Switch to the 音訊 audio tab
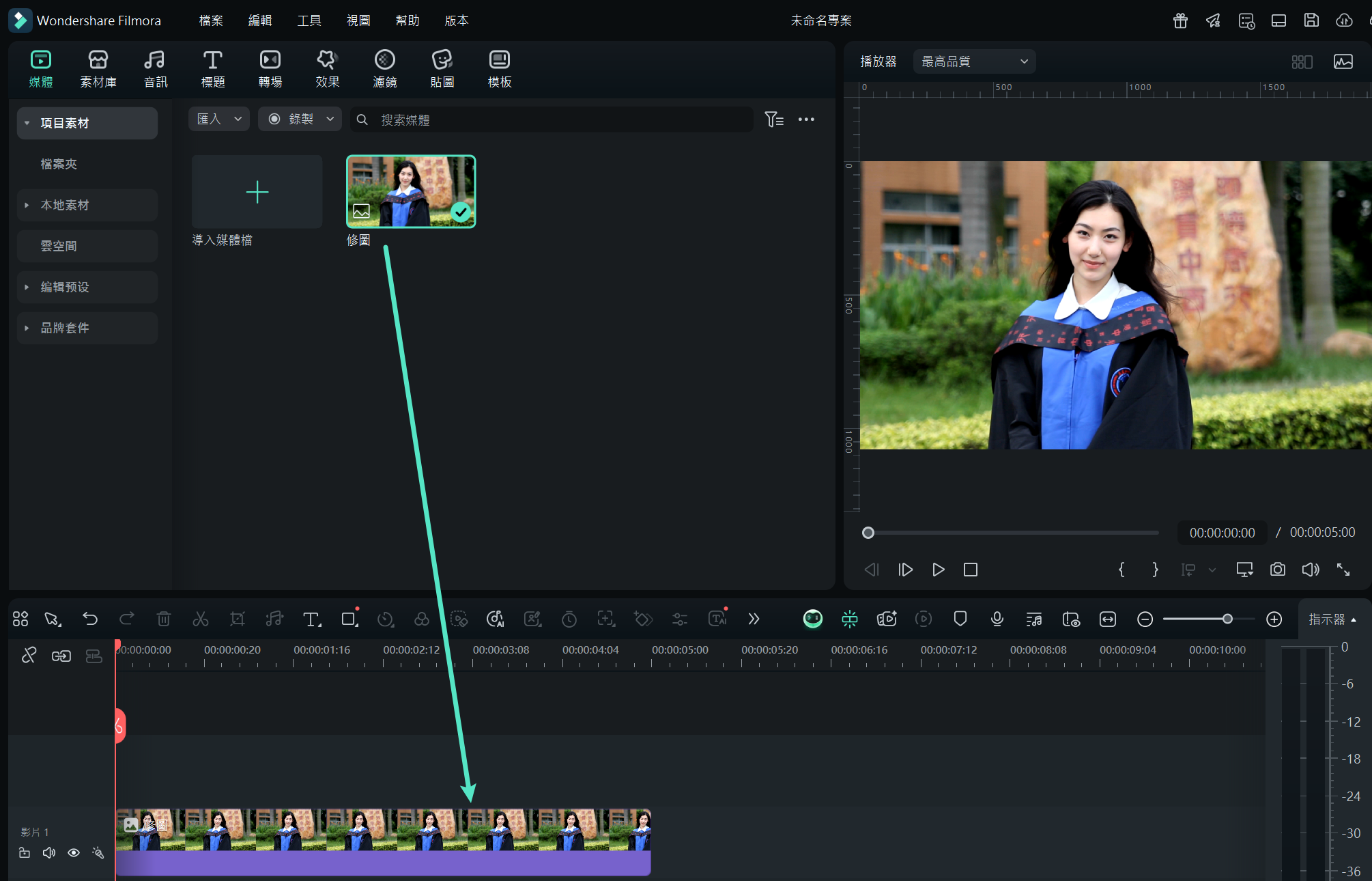 pyautogui.click(x=155, y=69)
